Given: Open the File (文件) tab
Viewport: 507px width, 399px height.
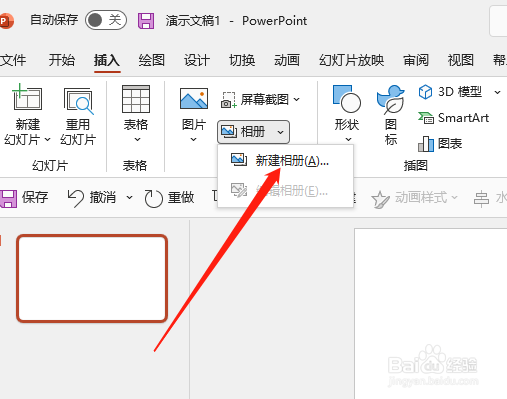Looking at the screenshot, I should tap(13, 60).
